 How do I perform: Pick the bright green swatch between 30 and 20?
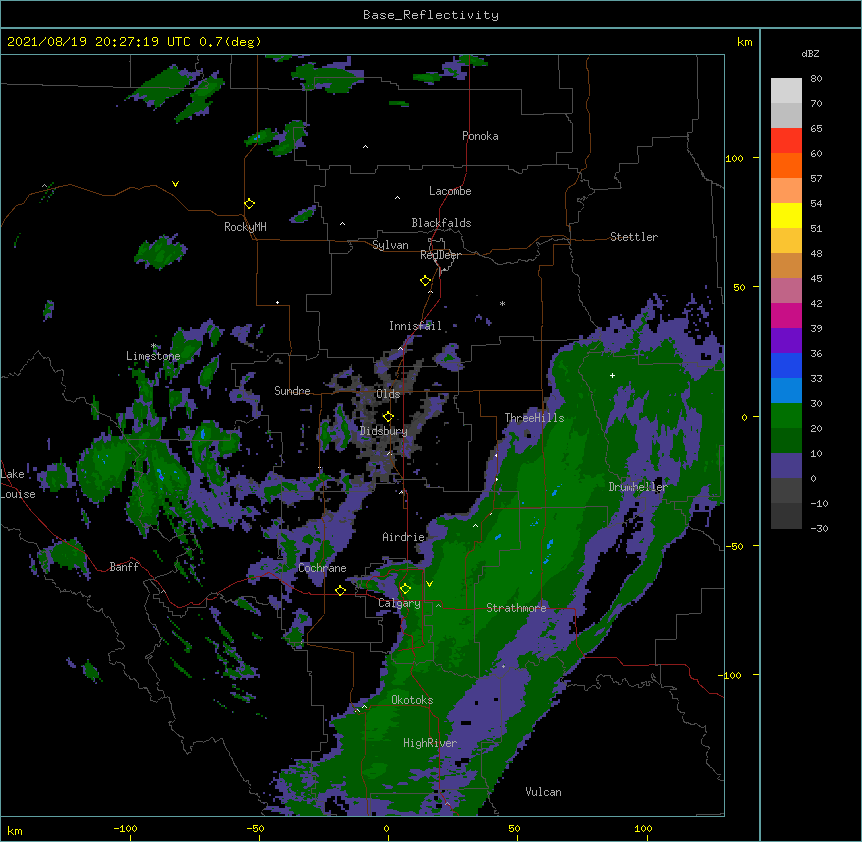coord(786,416)
